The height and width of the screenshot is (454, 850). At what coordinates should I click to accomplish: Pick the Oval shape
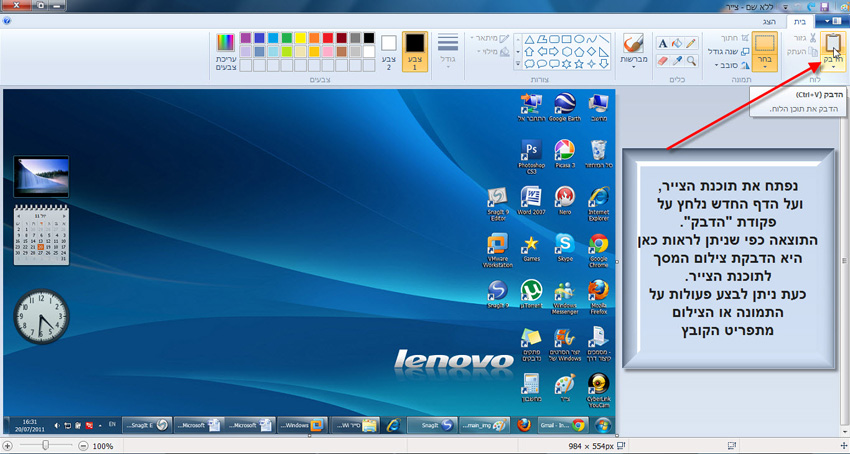579,39
